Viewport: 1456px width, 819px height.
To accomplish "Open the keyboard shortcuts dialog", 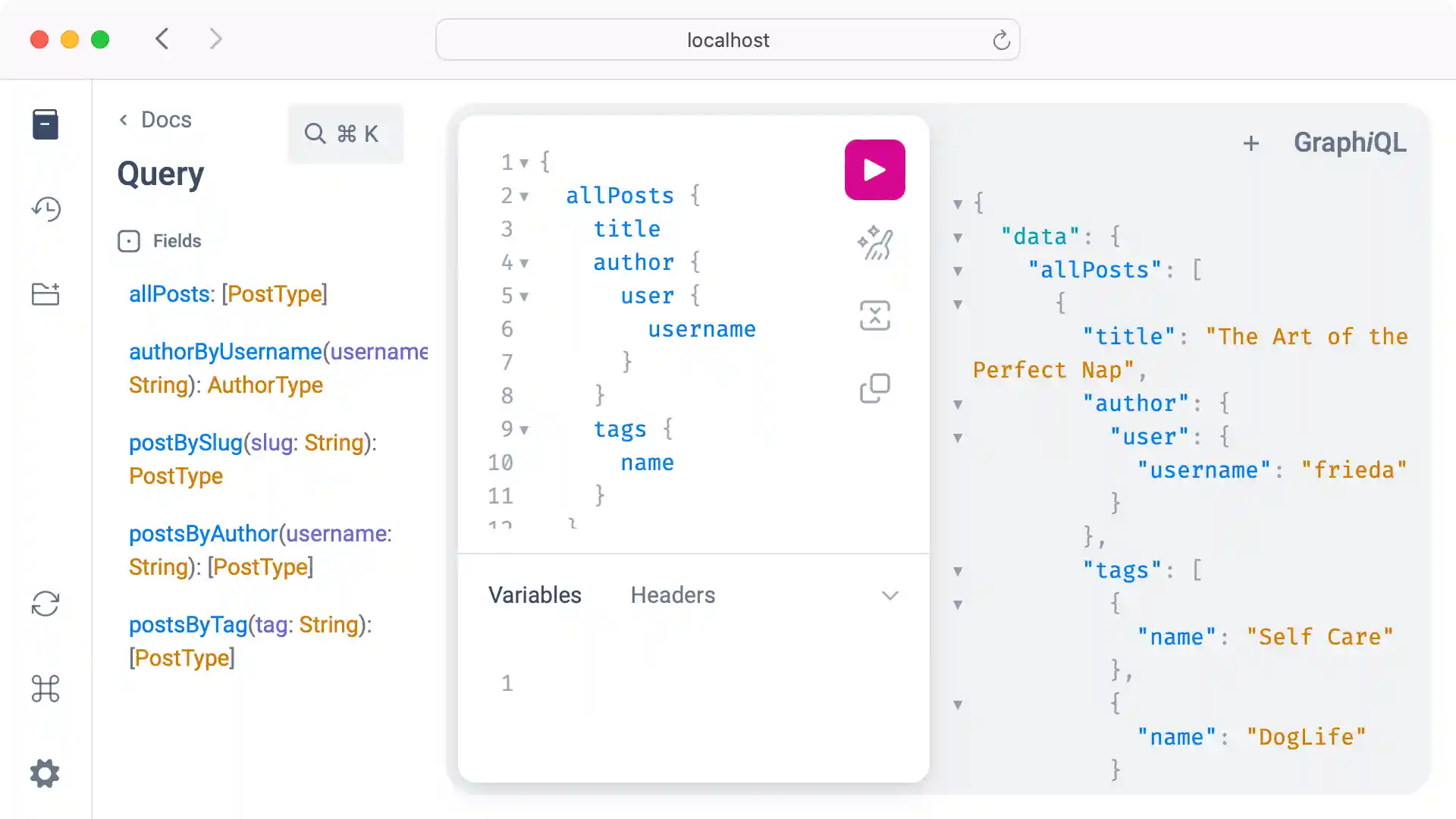I will [45, 689].
